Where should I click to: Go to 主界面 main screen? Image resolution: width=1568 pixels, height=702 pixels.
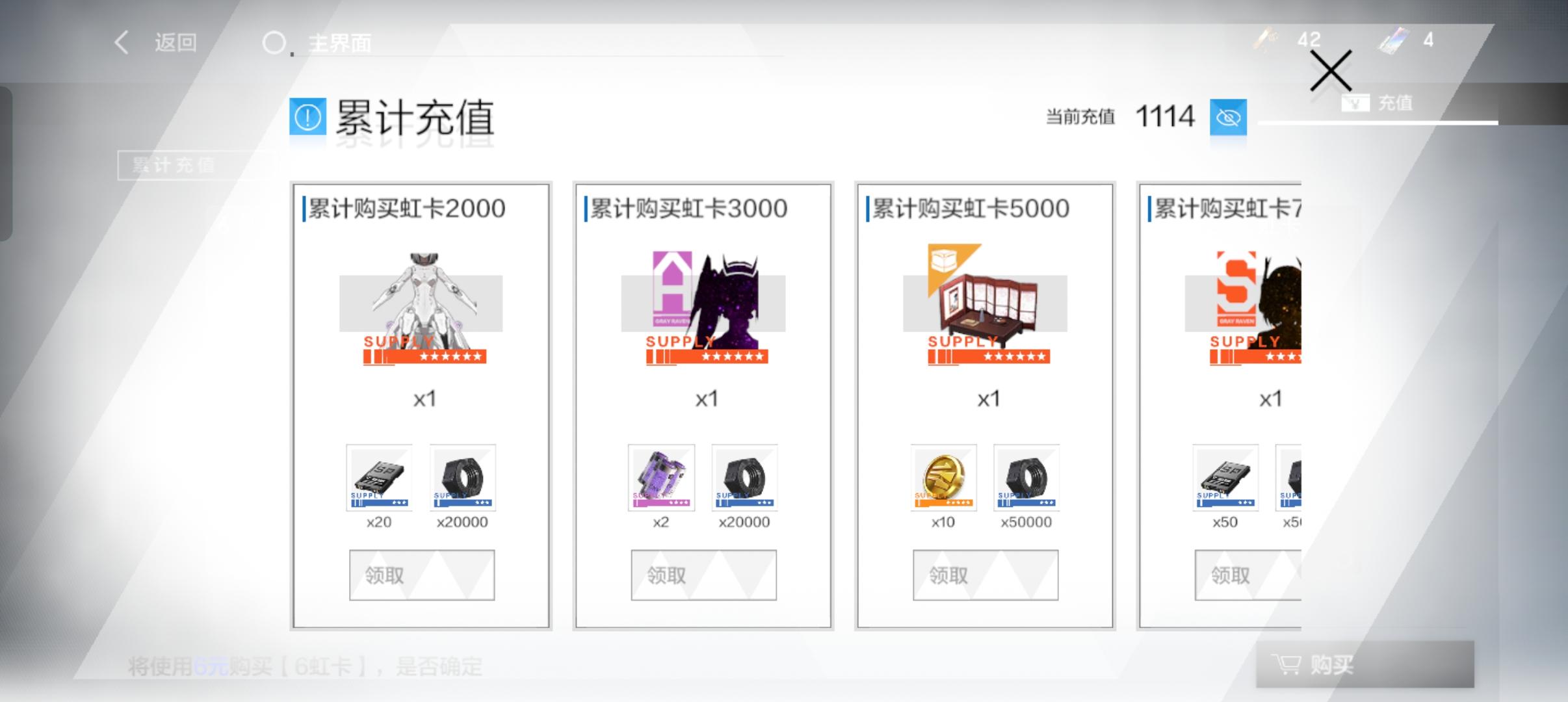click(x=339, y=44)
